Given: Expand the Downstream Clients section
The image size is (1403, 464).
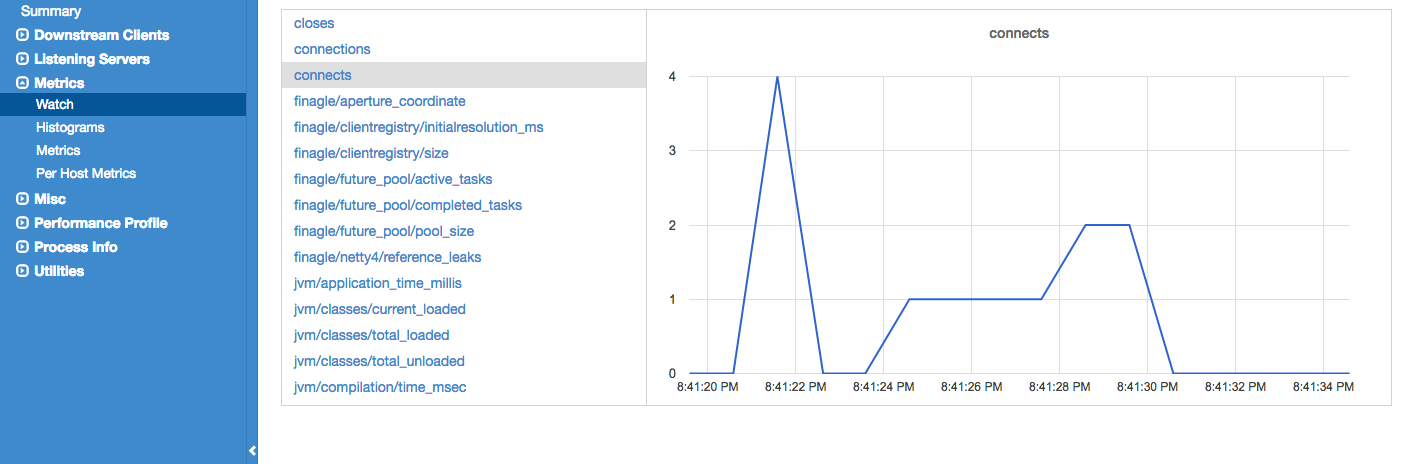Looking at the screenshot, I should point(23,35).
